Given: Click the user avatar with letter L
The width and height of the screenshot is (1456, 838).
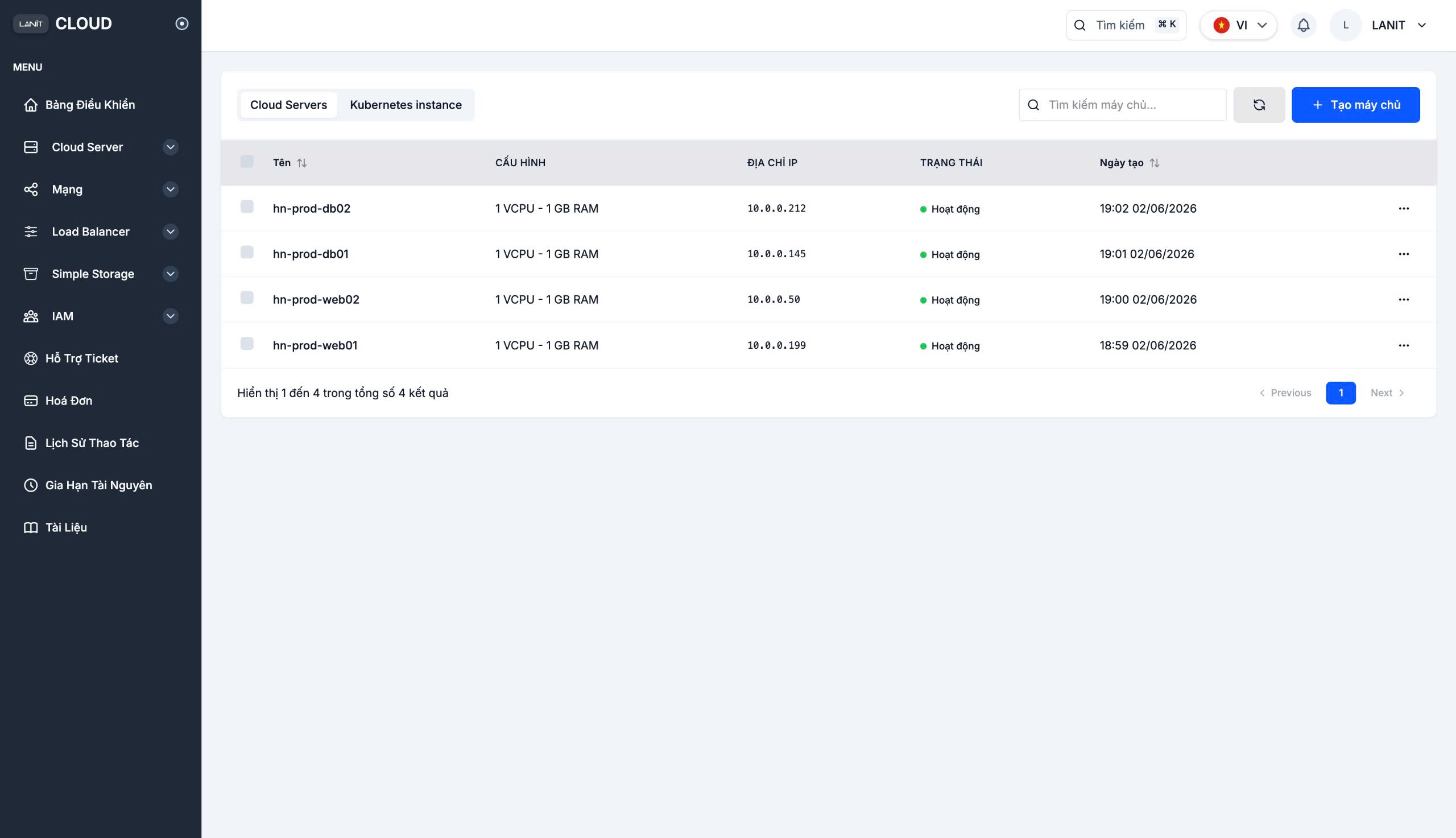Looking at the screenshot, I should 1346,26.
